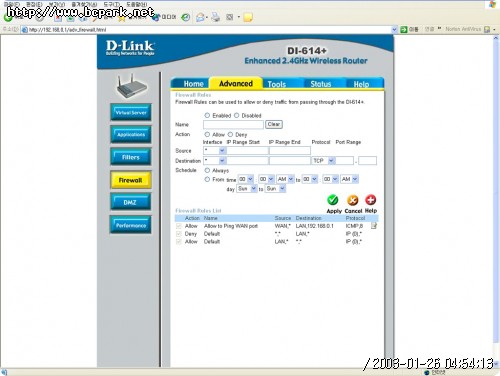Switch to the Advanced tab
This screenshot has height=376, width=500.
point(236,83)
